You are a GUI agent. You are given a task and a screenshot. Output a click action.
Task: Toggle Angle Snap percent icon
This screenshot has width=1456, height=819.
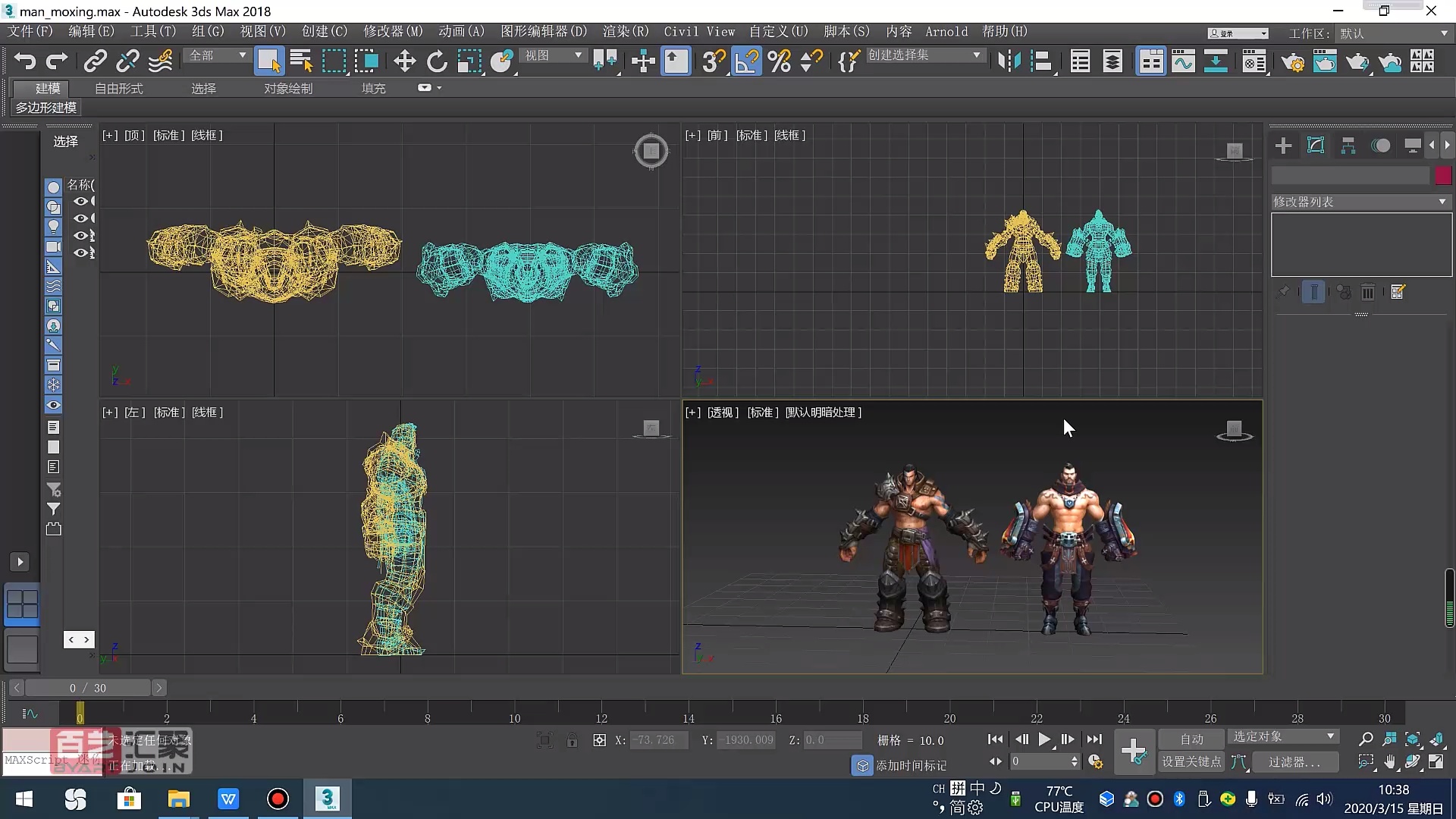780,61
